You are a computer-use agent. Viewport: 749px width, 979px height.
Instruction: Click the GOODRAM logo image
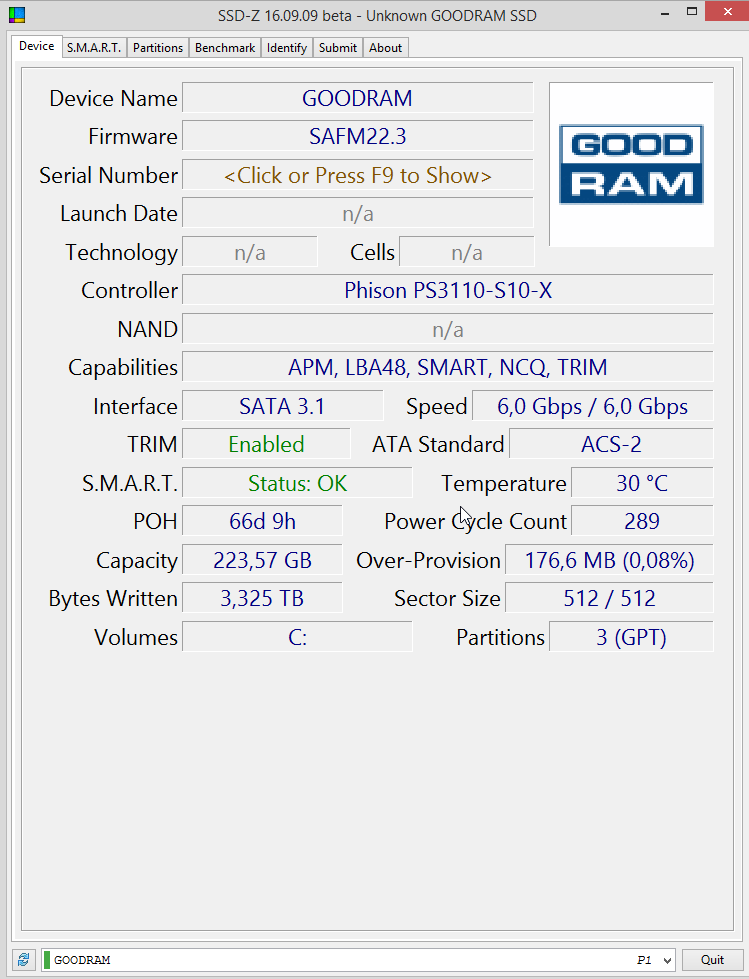[631, 164]
